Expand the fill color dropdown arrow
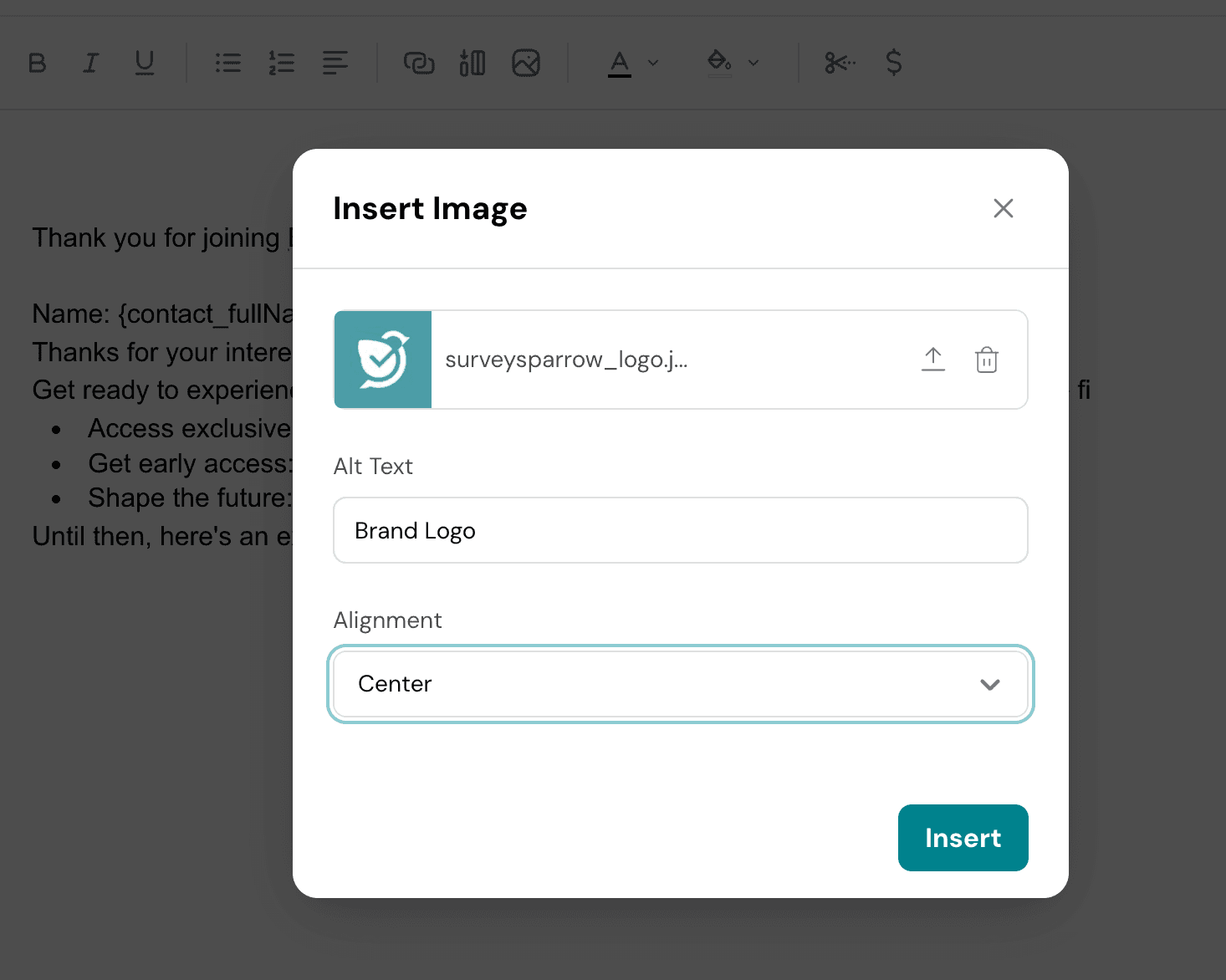1226x980 pixels. [x=753, y=63]
